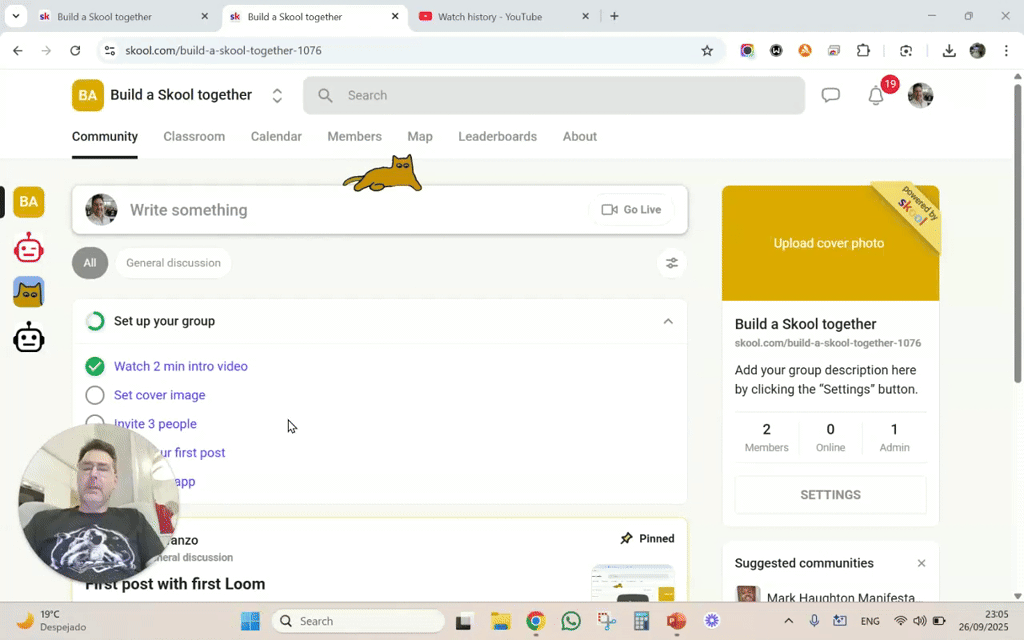Viewport: 1024px width, 640px height.
Task: View site information icon in address bar
Action: [110, 50]
